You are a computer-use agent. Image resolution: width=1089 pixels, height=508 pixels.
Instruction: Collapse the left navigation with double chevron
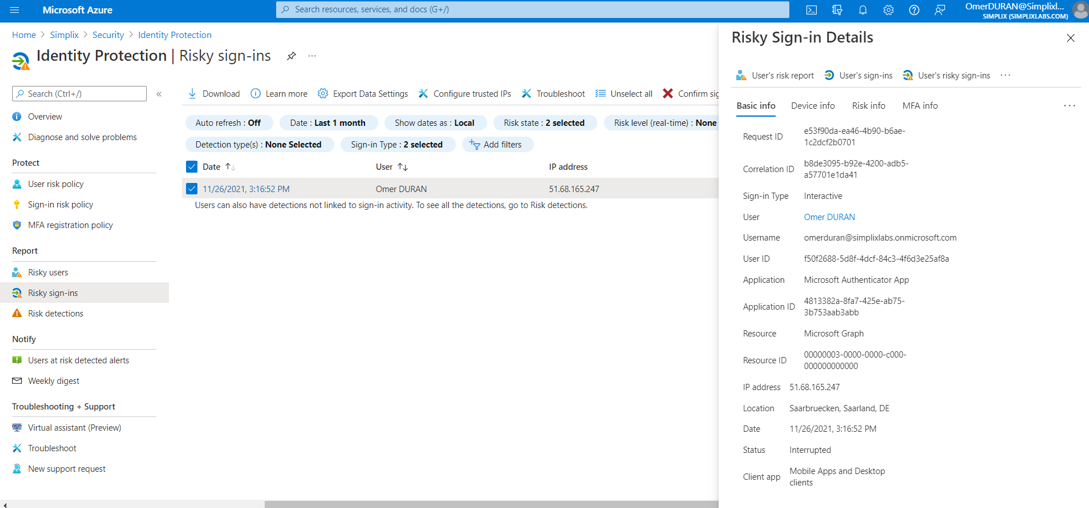(x=159, y=94)
